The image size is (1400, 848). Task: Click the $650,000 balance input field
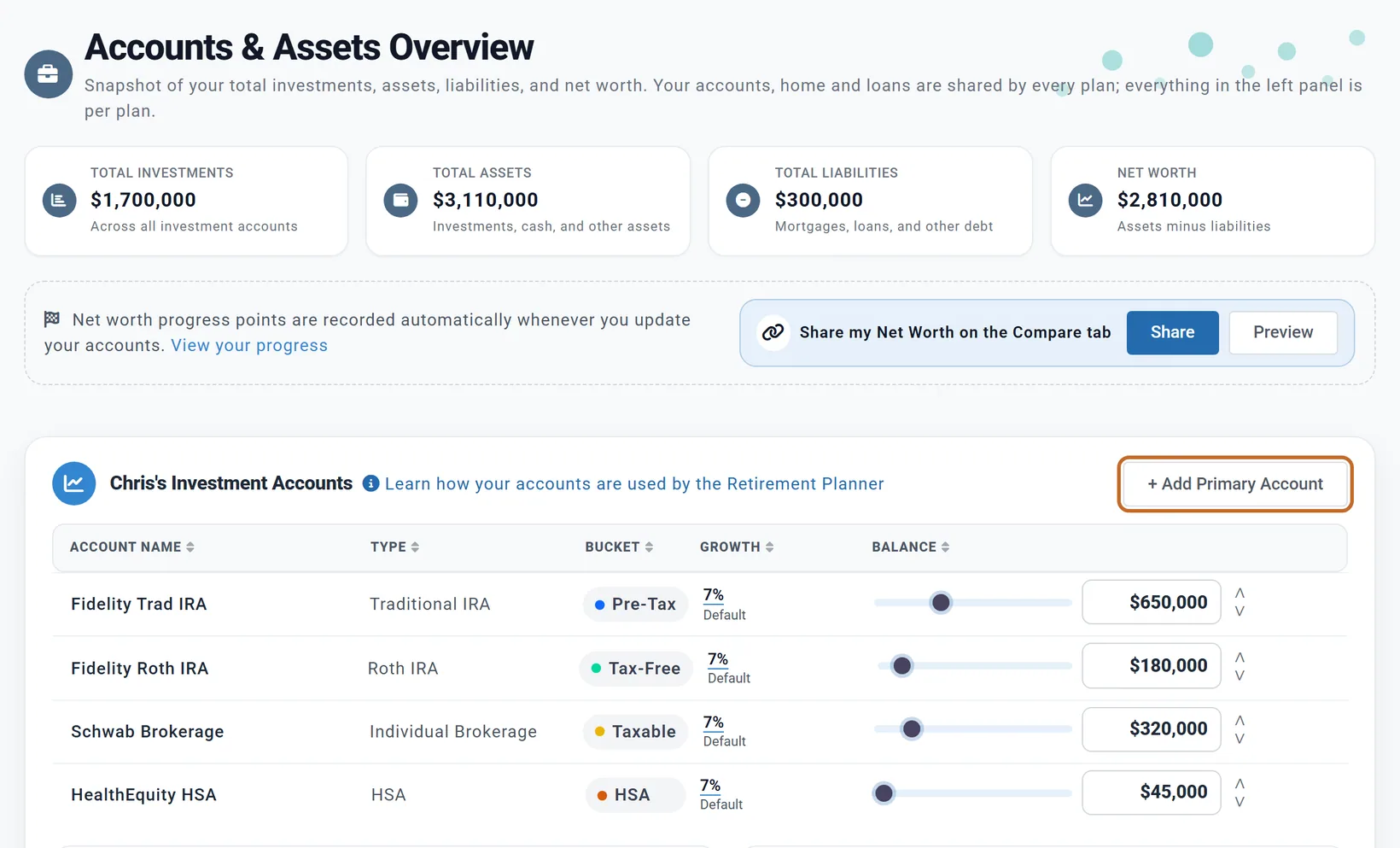coord(1152,602)
